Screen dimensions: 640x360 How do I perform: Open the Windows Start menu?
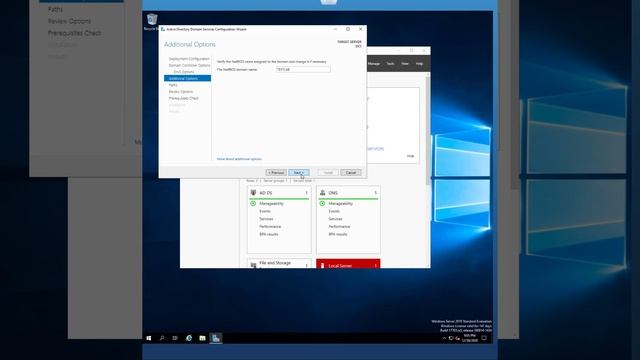[149, 338]
